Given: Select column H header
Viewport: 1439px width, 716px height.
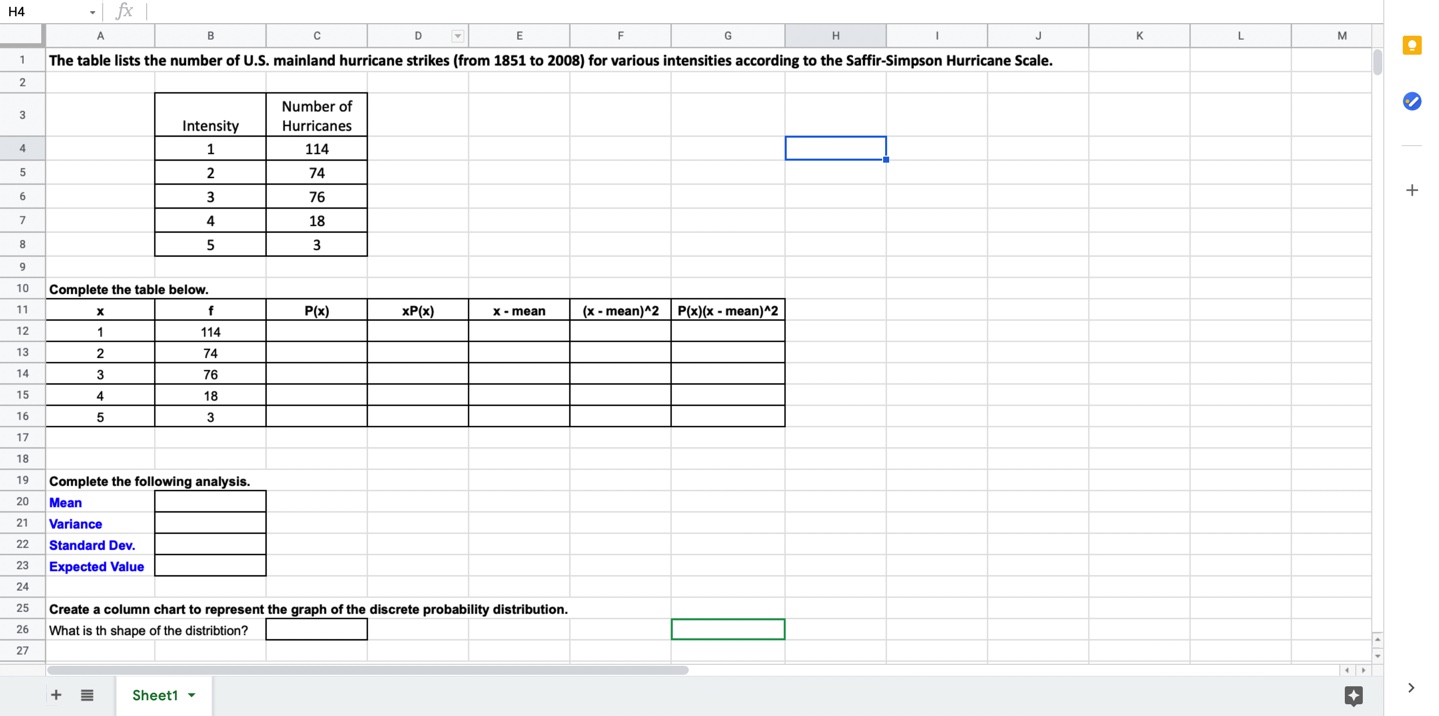Looking at the screenshot, I should (835, 36).
